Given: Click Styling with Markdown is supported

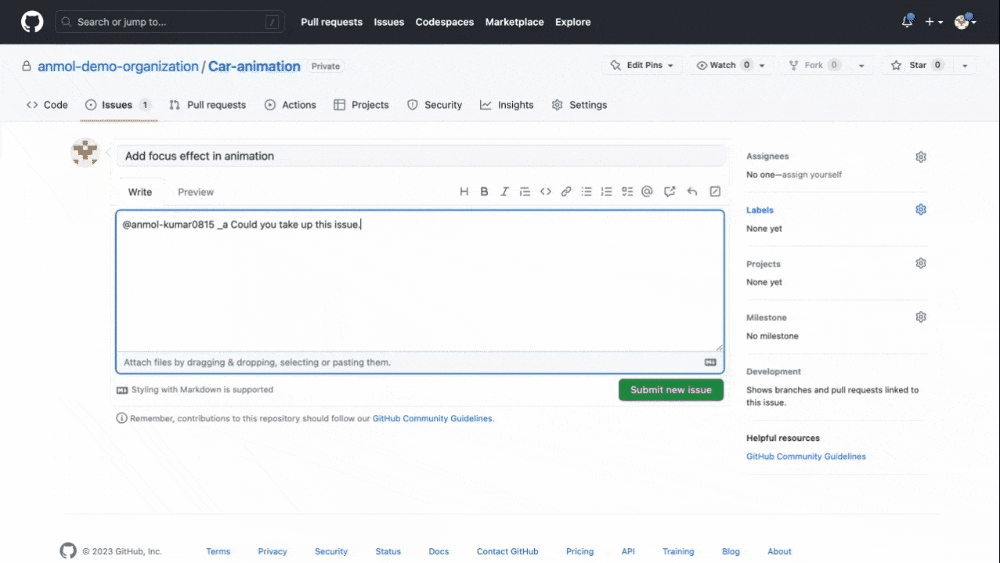Looking at the screenshot, I should 195,390.
